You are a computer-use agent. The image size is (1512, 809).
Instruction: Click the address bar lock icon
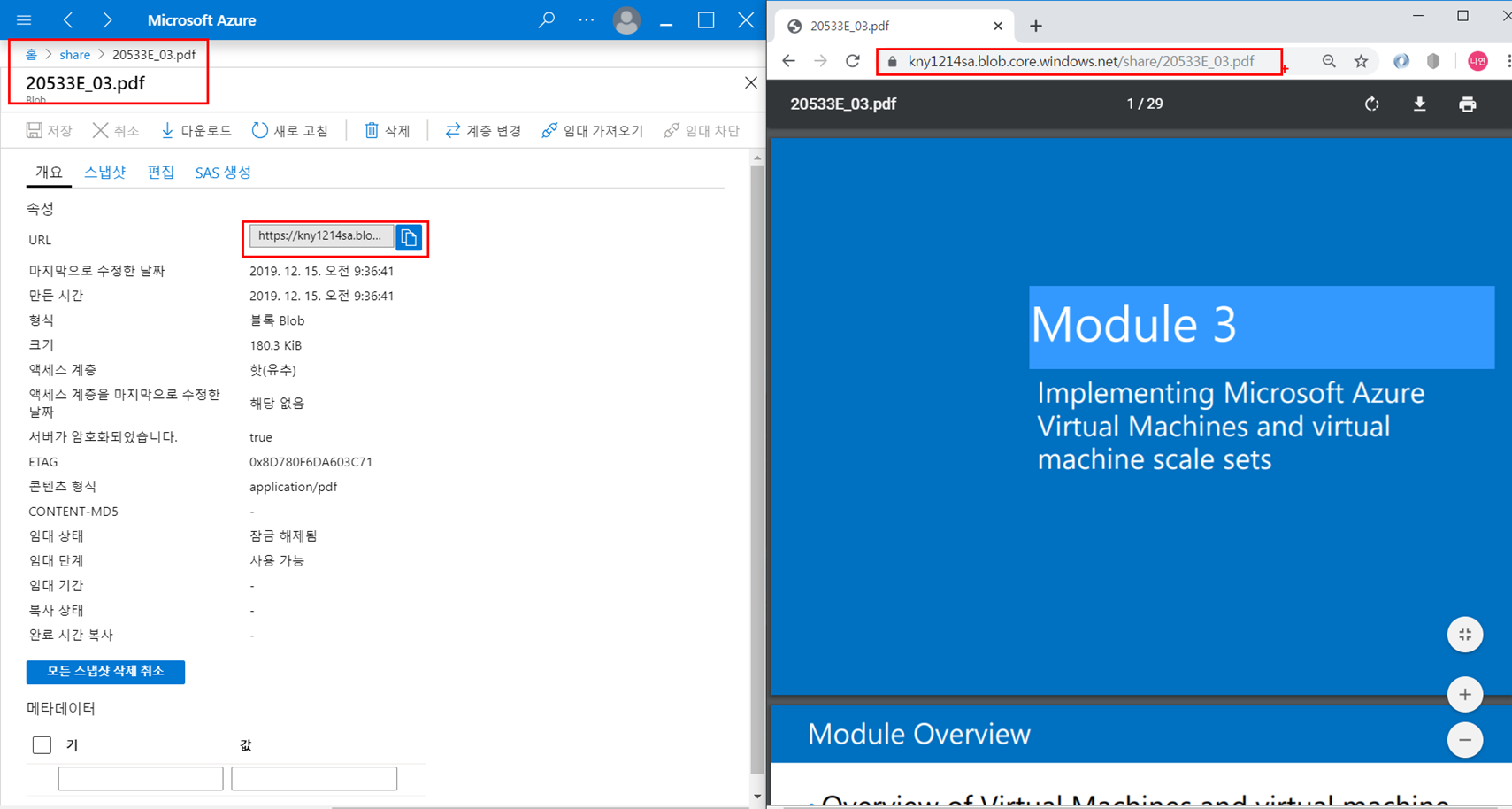point(892,62)
